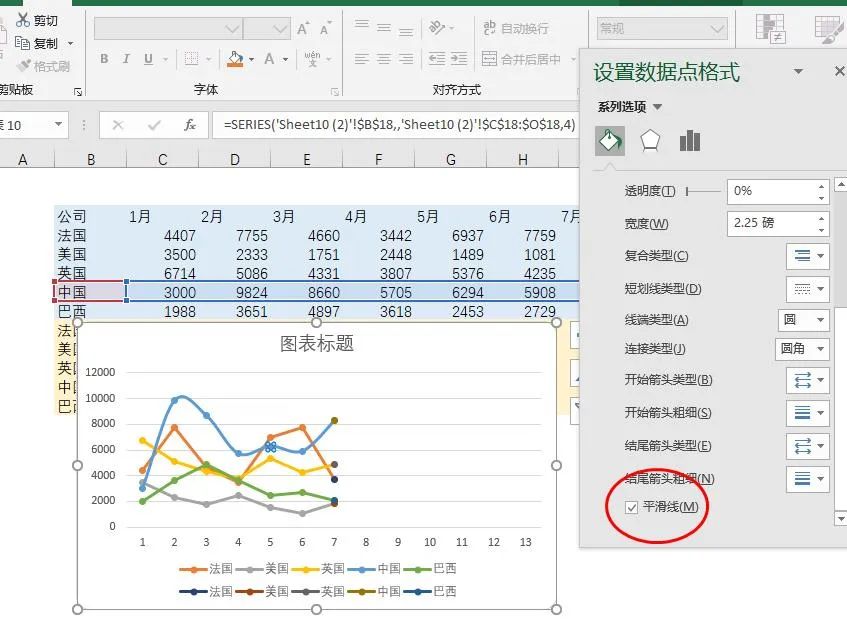
Task: Switch to the Effects pentagon tab
Action: click(x=650, y=140)
